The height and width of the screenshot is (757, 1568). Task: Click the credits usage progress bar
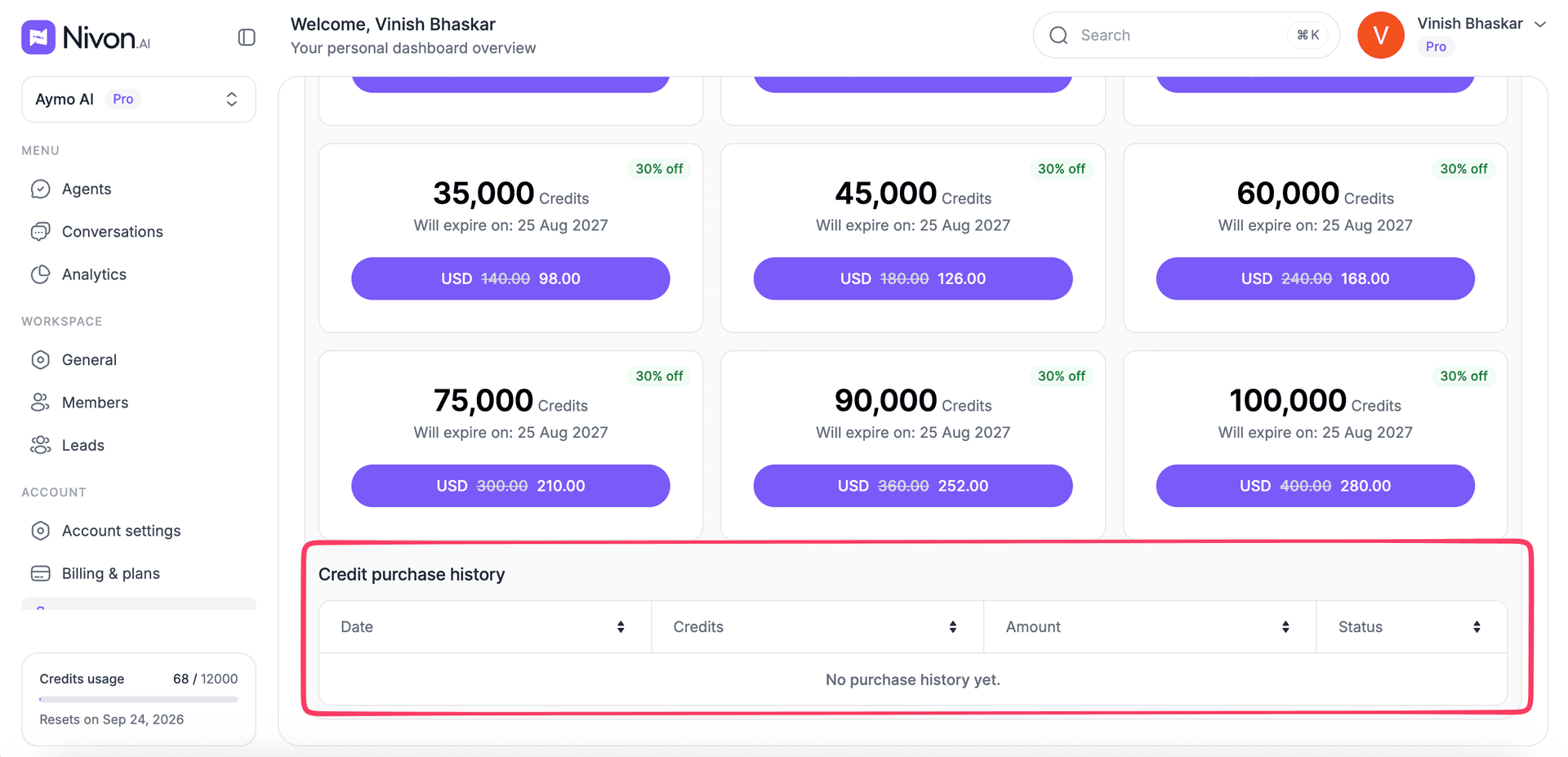coord(139,699)
